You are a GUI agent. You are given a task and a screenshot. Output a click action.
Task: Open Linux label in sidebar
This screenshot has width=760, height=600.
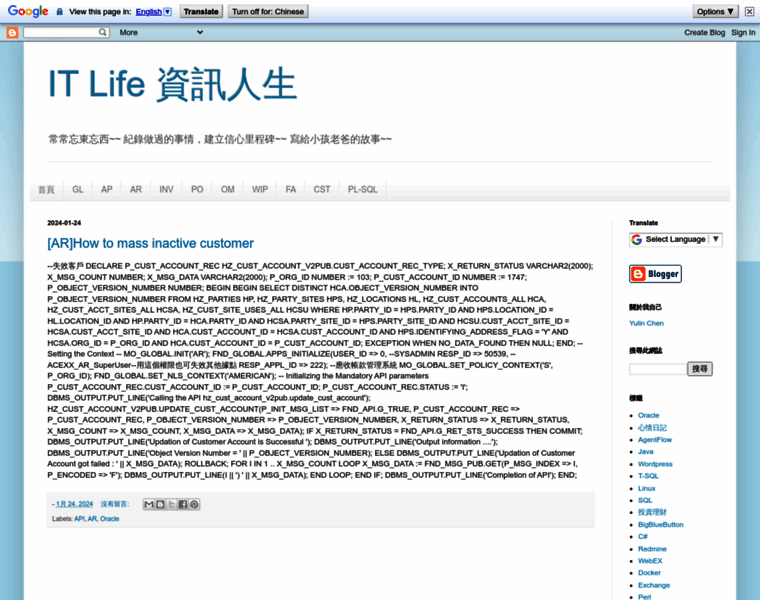(x=647, y=489)
